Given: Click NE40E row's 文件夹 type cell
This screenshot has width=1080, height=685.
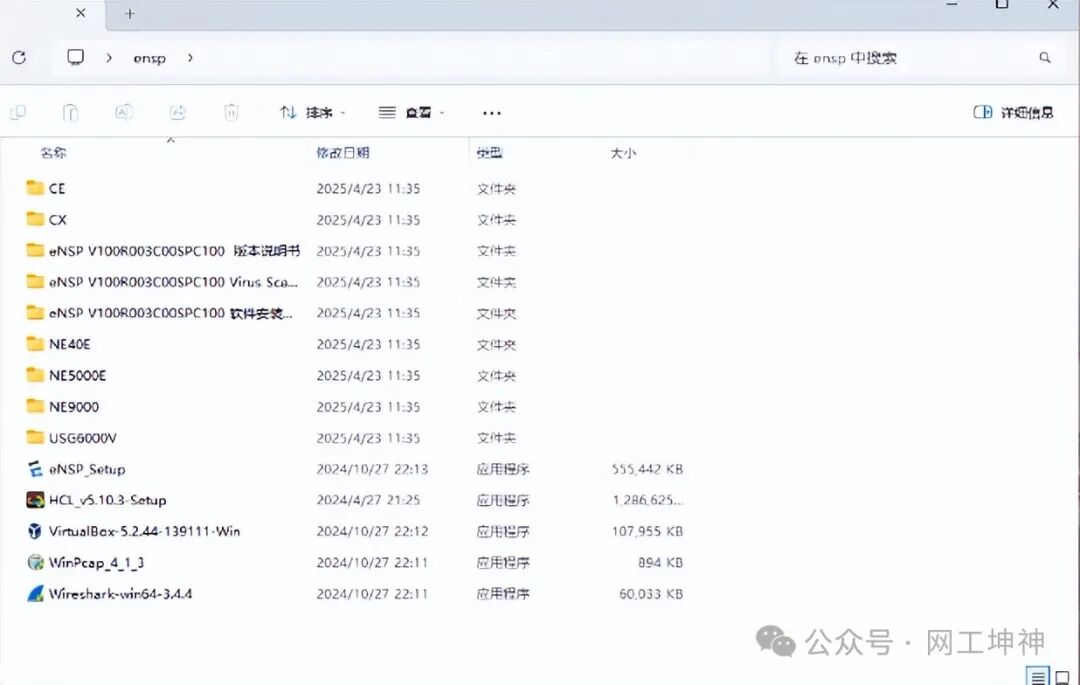Looking at the screenshot, I should tap(496, 344).
